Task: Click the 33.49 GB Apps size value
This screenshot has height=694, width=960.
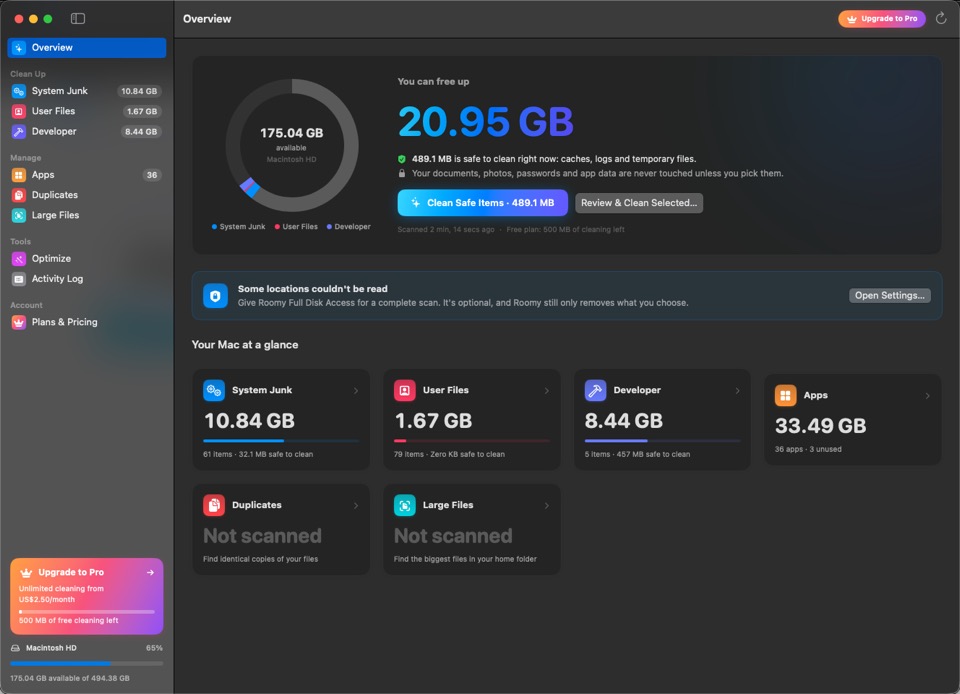Action: (820, 426)
